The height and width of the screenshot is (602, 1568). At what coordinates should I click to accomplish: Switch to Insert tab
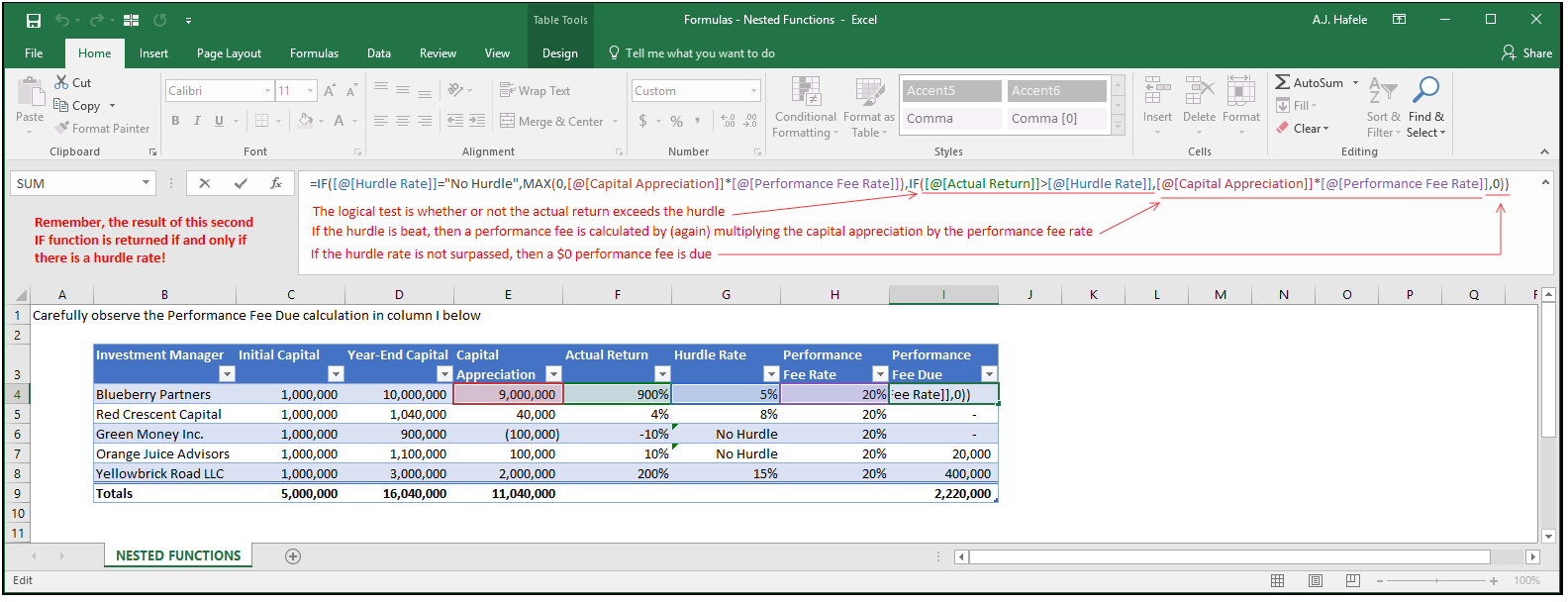tap(153, 53)
